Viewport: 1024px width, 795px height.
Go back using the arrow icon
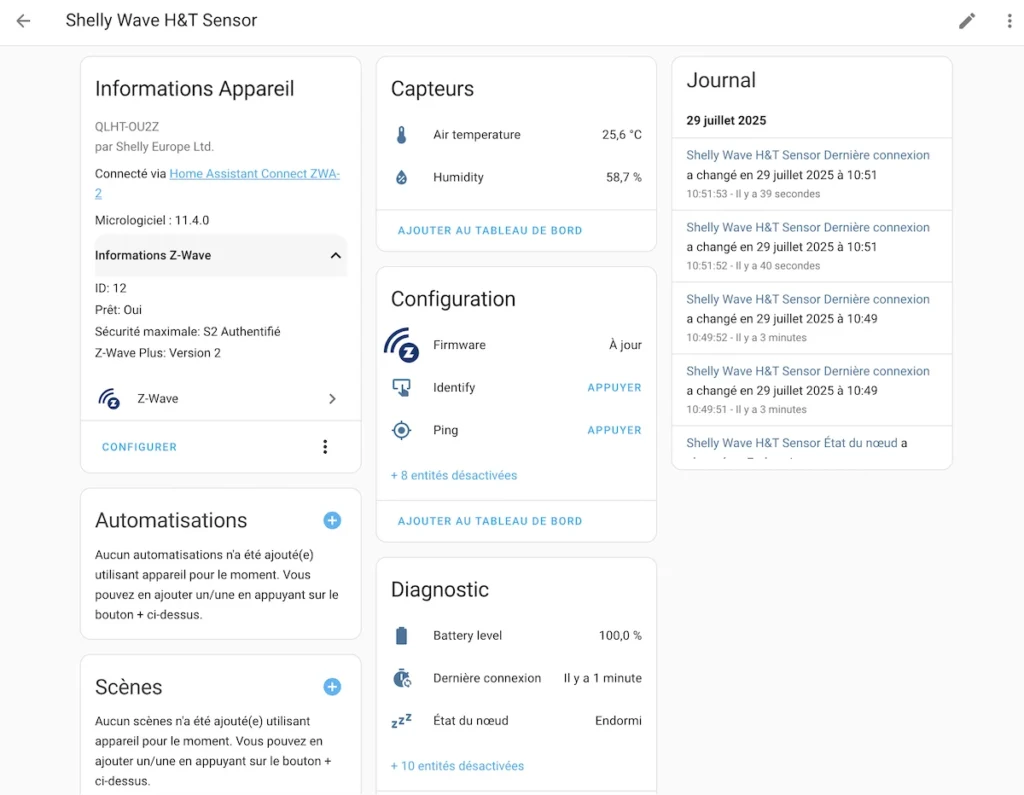tap(24, 21)
